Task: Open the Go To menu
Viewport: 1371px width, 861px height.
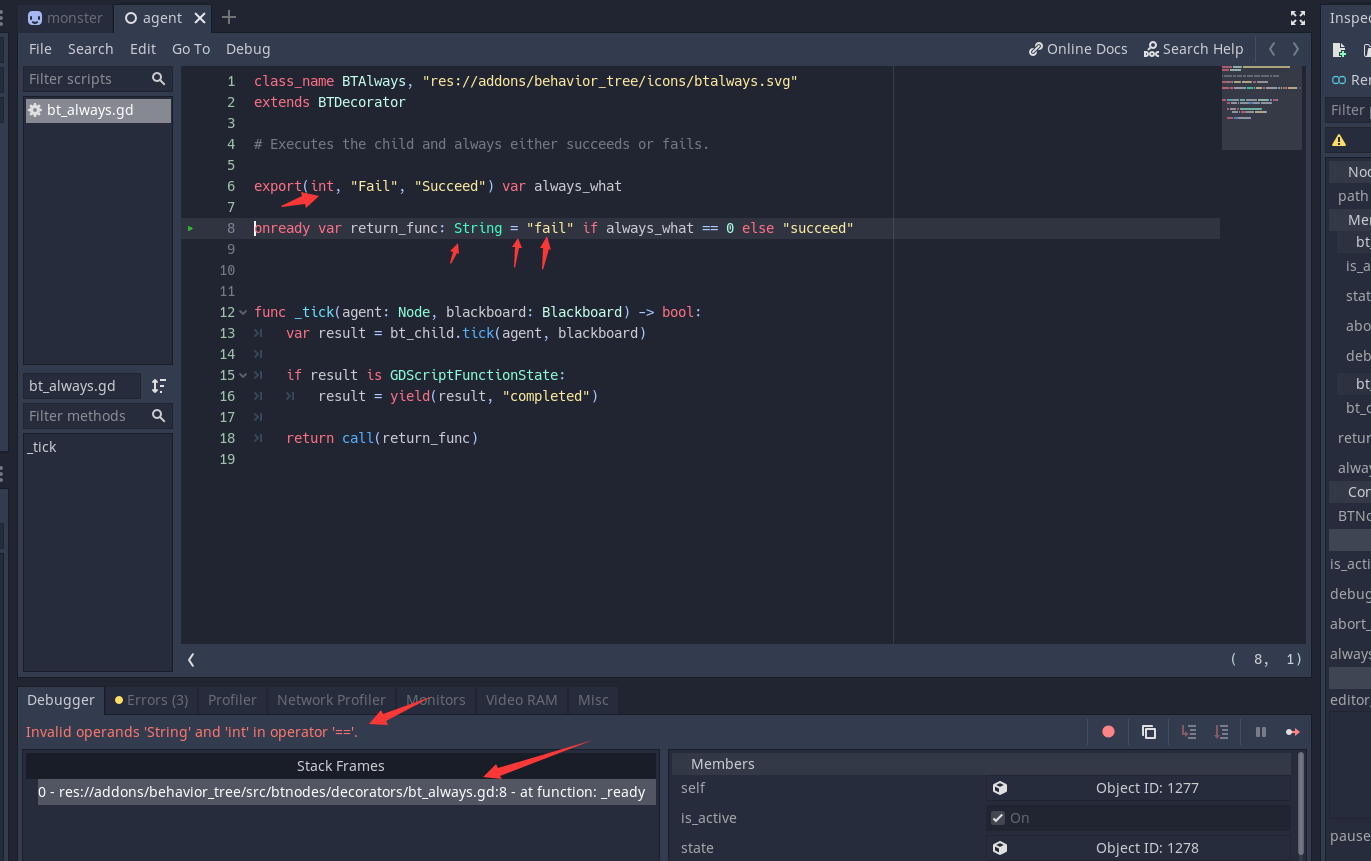Action: click(x=191, y=49)
